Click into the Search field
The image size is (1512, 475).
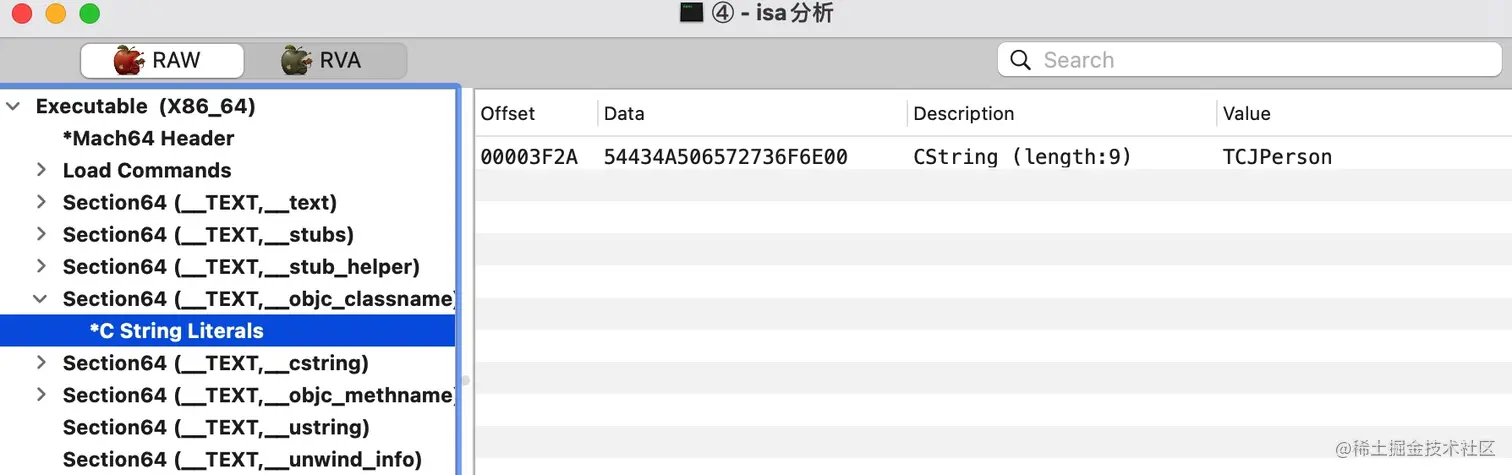click(1260, 60)
